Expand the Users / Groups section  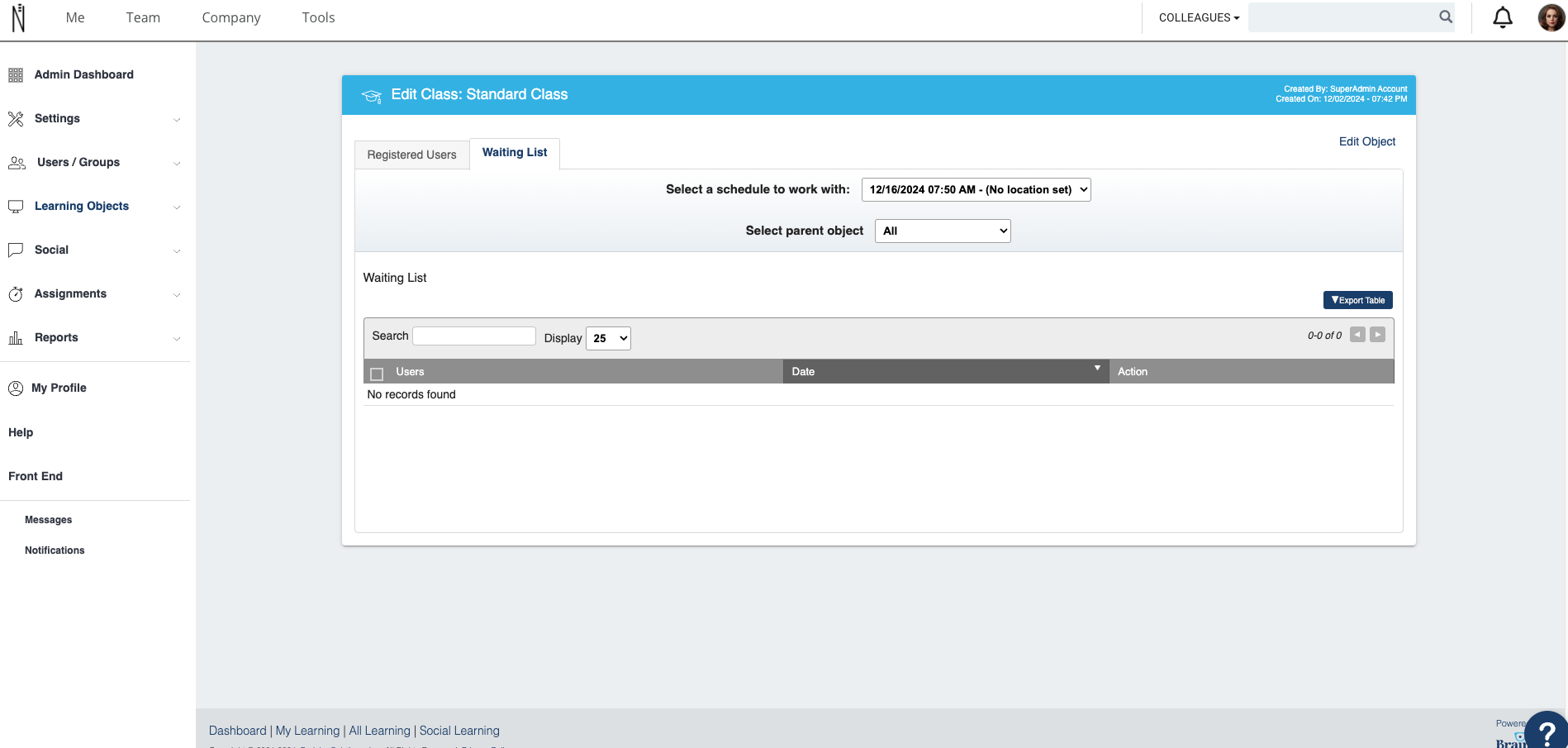coord(177,164)
